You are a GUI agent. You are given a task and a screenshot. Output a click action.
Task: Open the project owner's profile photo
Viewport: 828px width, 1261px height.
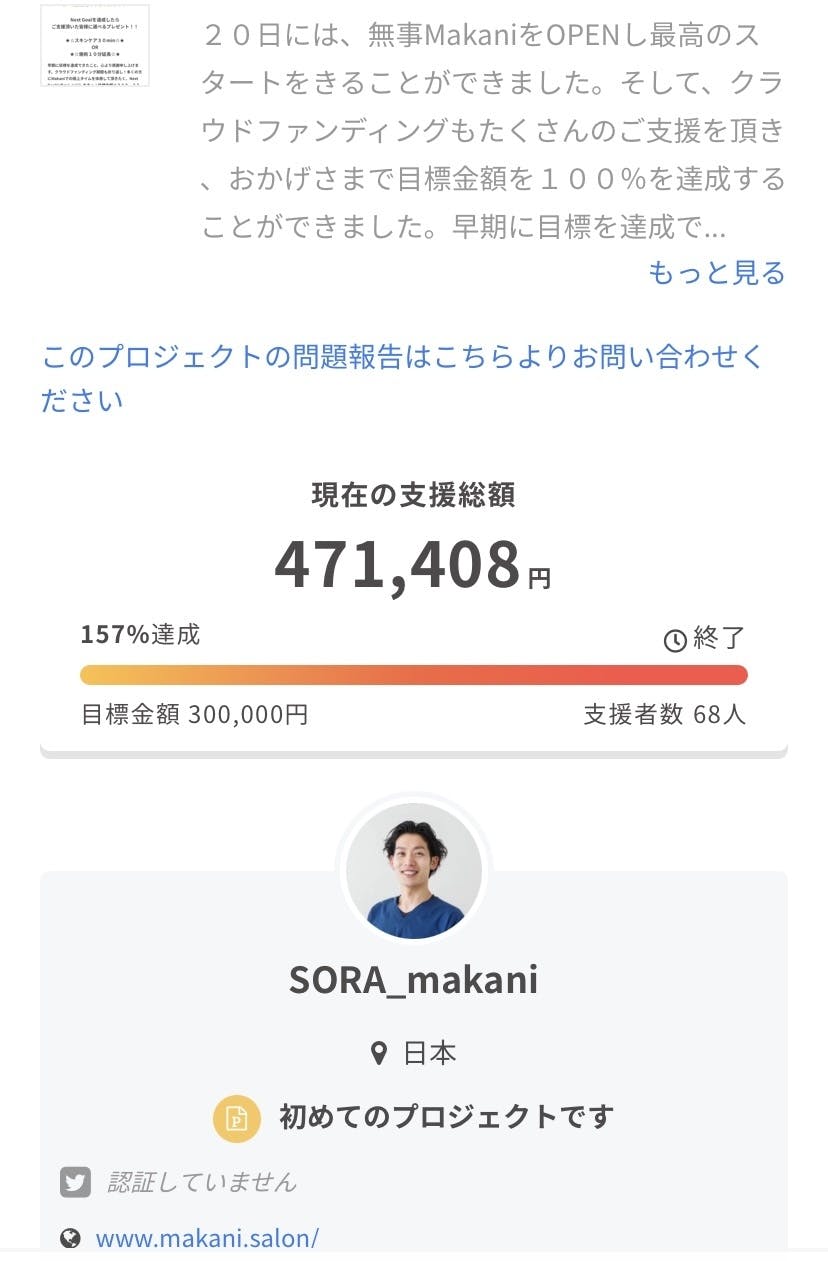414,871
